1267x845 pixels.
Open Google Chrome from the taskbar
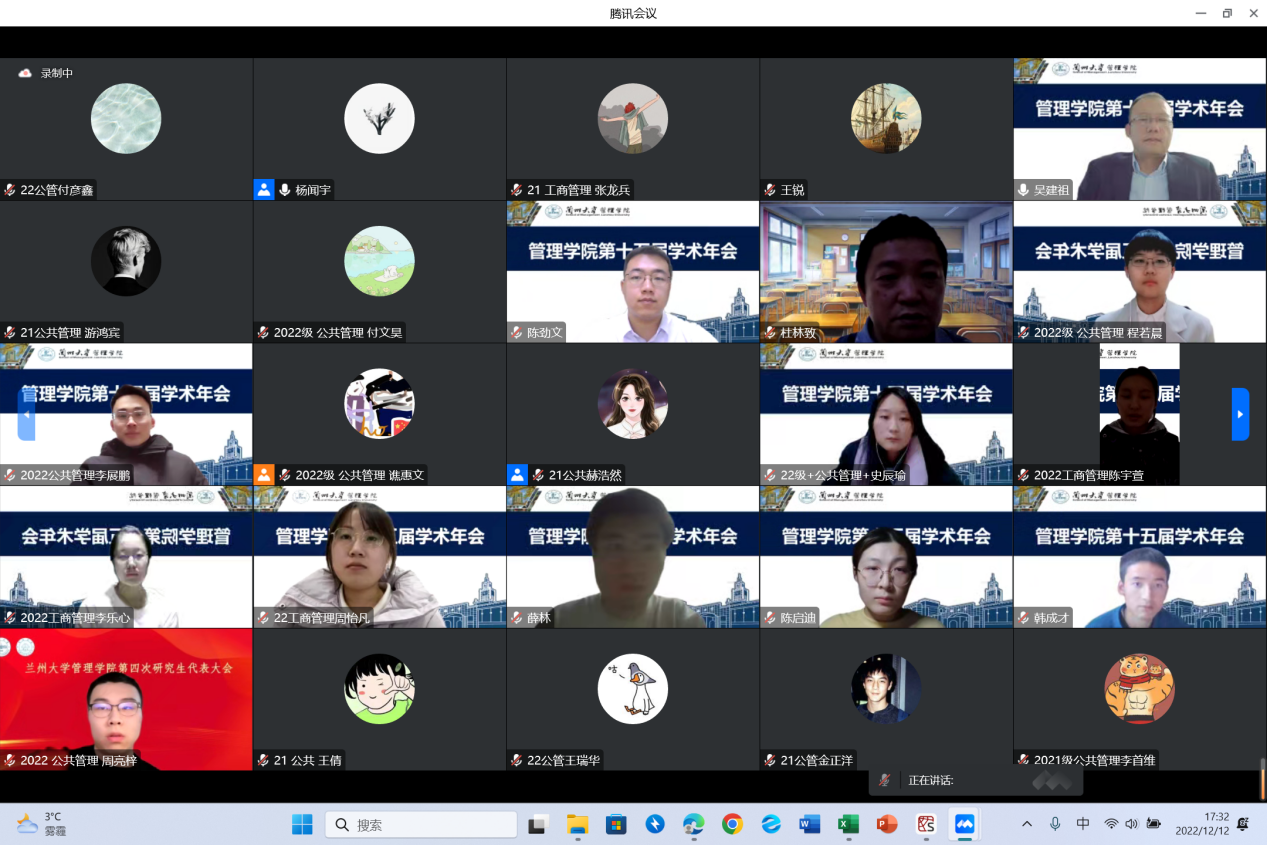tap(732, 824)
